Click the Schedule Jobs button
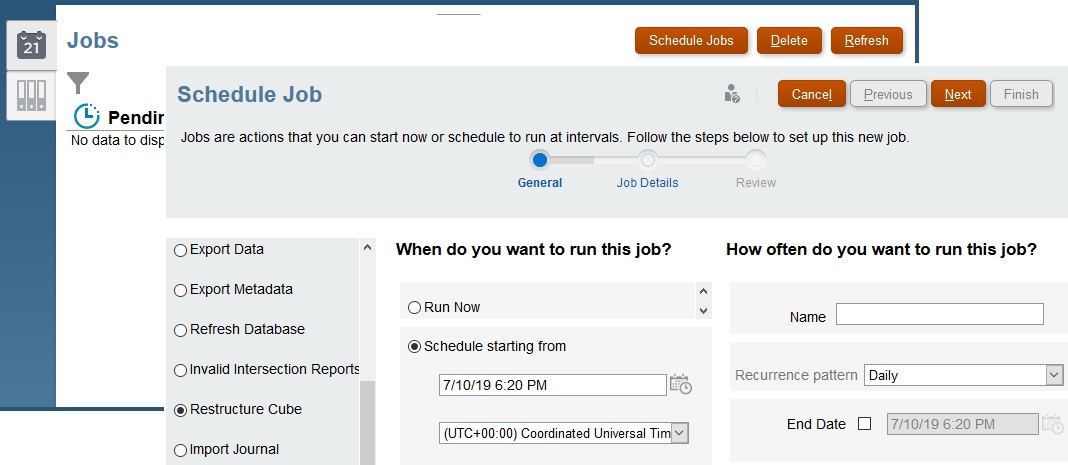Viewport: 1068px width, 465px height. [x=691, y=41]
